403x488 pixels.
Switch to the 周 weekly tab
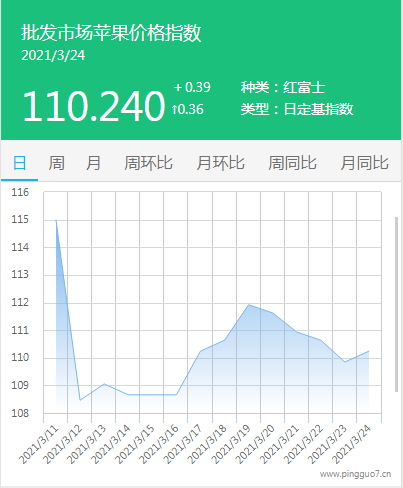[56, 163]
